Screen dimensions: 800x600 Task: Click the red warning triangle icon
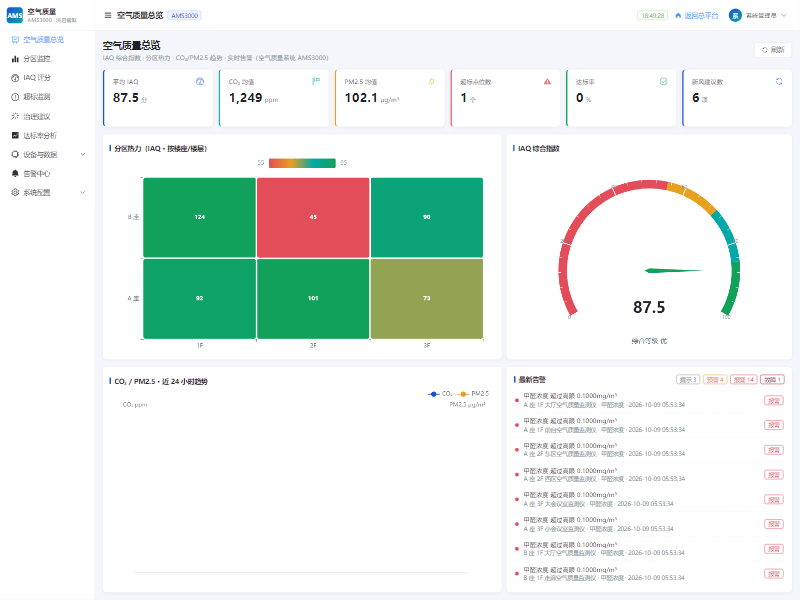(x=547, y=82)
